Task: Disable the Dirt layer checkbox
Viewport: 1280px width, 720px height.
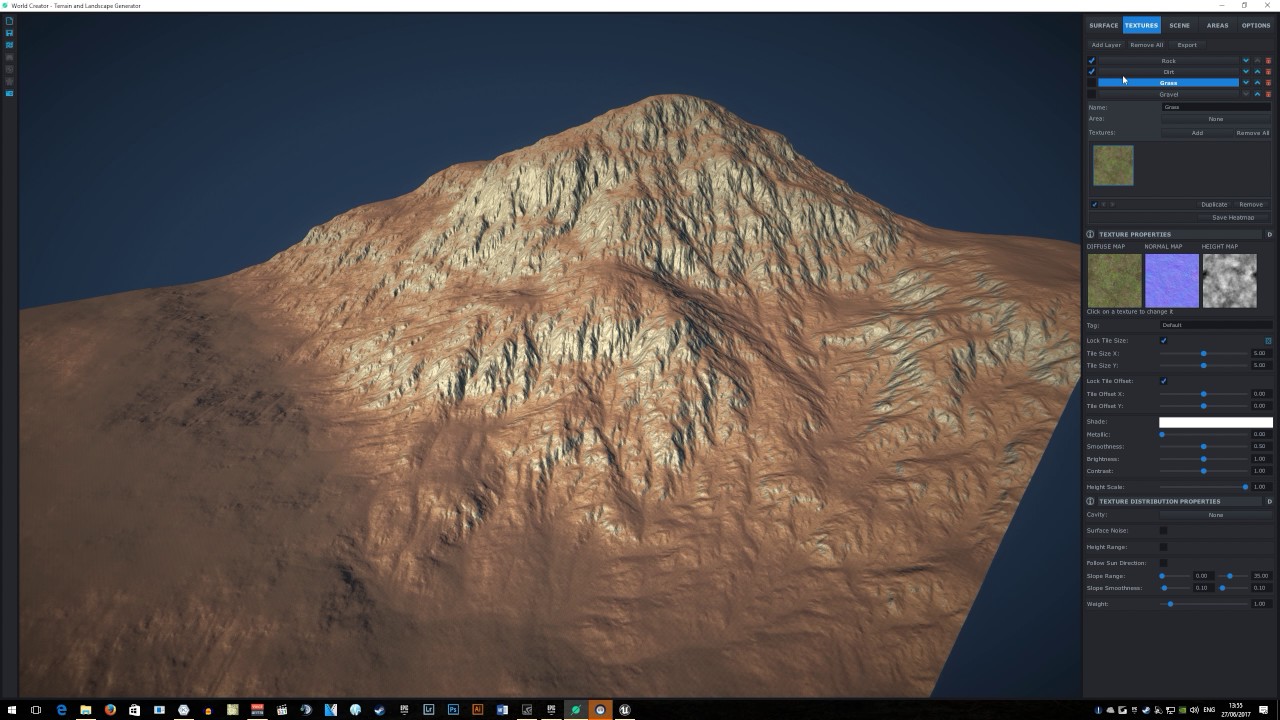Action: [x=1091, y=72]
